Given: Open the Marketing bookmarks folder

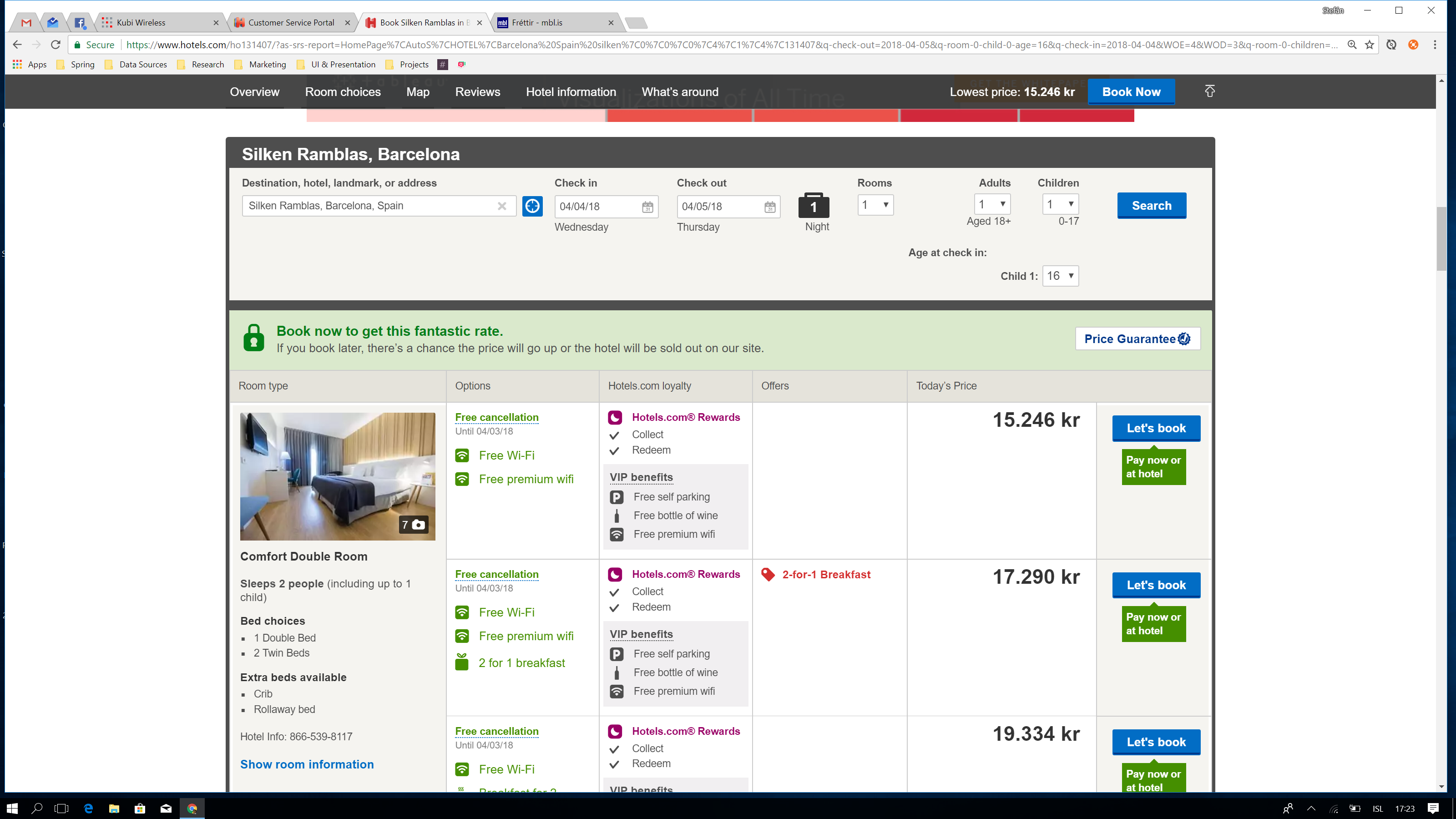Looking at the screenshot, I should 261,65.
